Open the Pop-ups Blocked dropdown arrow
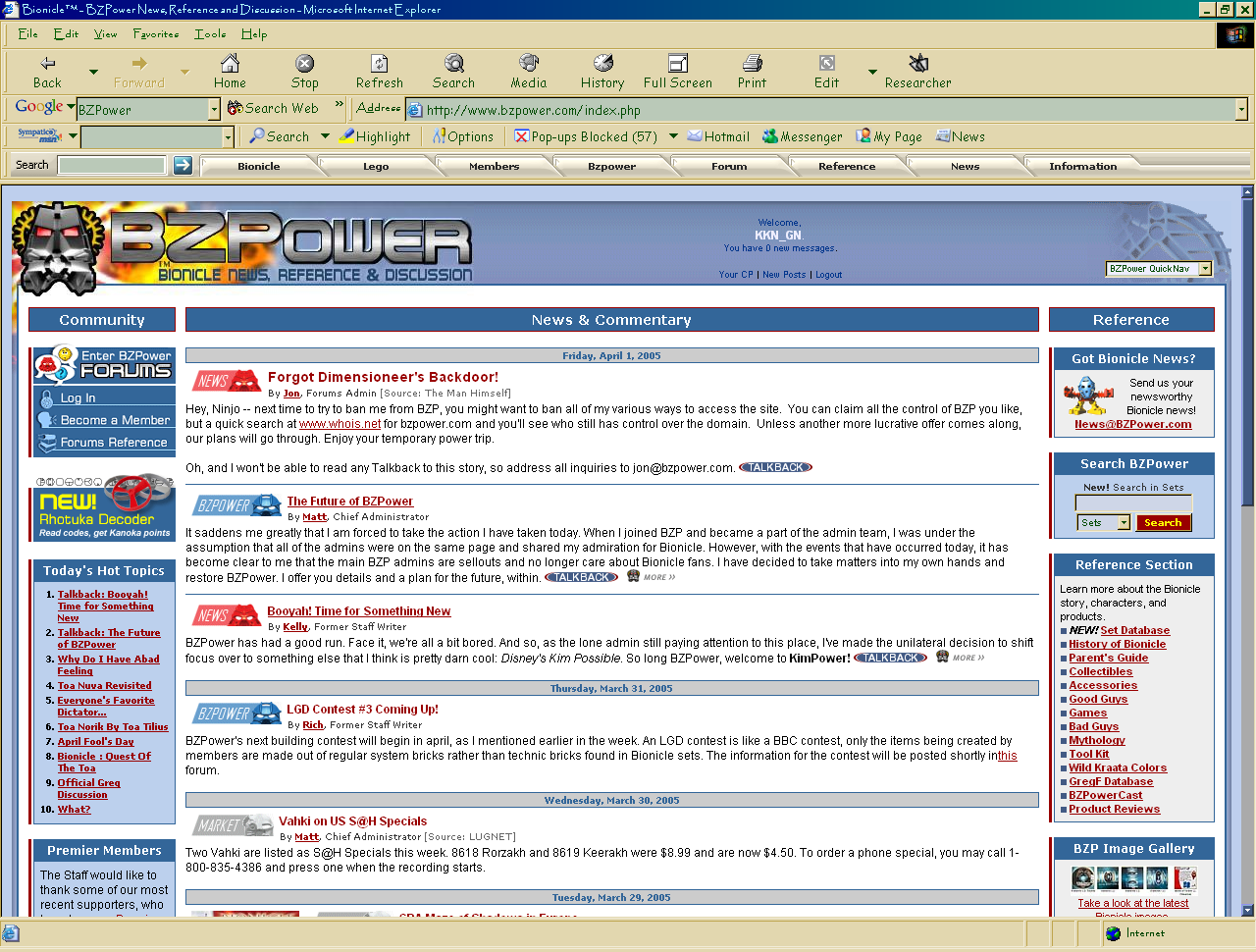 click(x=673, y=136)
